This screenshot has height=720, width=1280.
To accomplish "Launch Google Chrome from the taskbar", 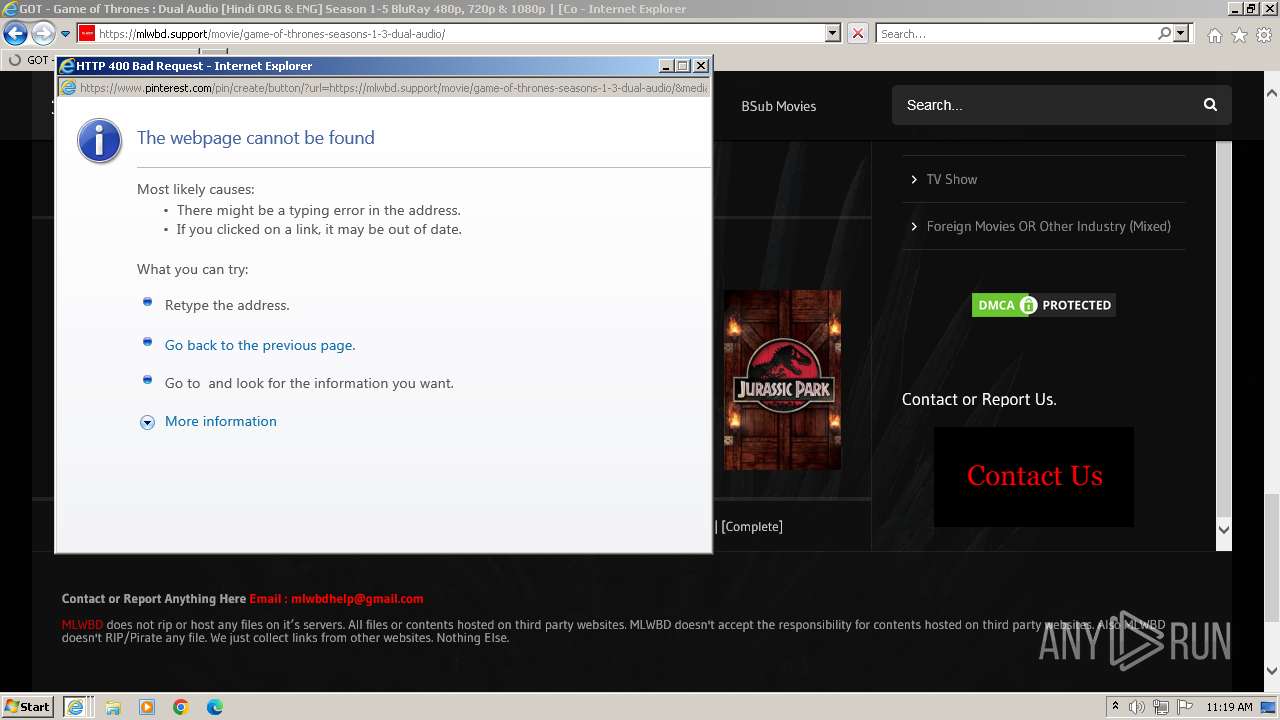I will pyautogui.click(x=181, y=707).
